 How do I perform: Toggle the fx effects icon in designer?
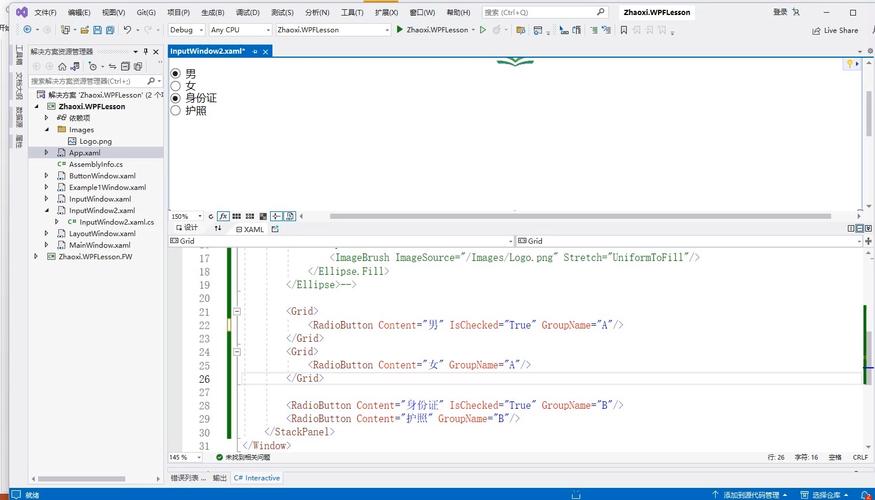(223, 216)
